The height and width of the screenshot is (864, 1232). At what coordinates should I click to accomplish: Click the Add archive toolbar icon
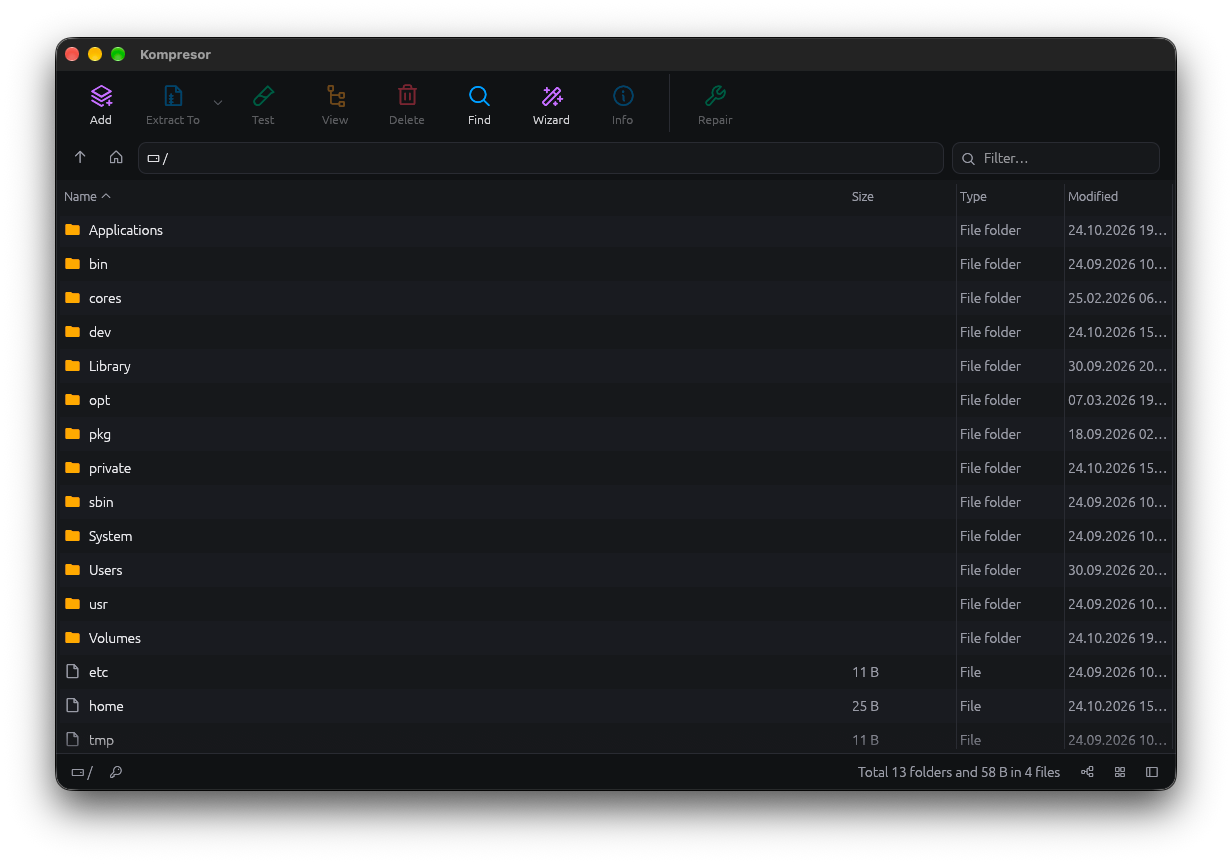click(101, 96)
